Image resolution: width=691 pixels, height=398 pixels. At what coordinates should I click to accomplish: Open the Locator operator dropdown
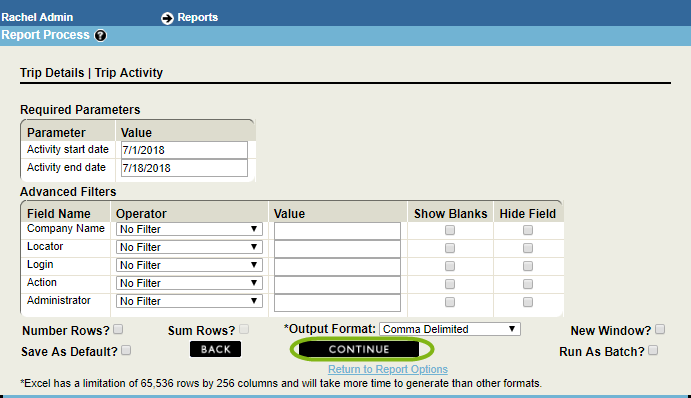coord(189,247)
